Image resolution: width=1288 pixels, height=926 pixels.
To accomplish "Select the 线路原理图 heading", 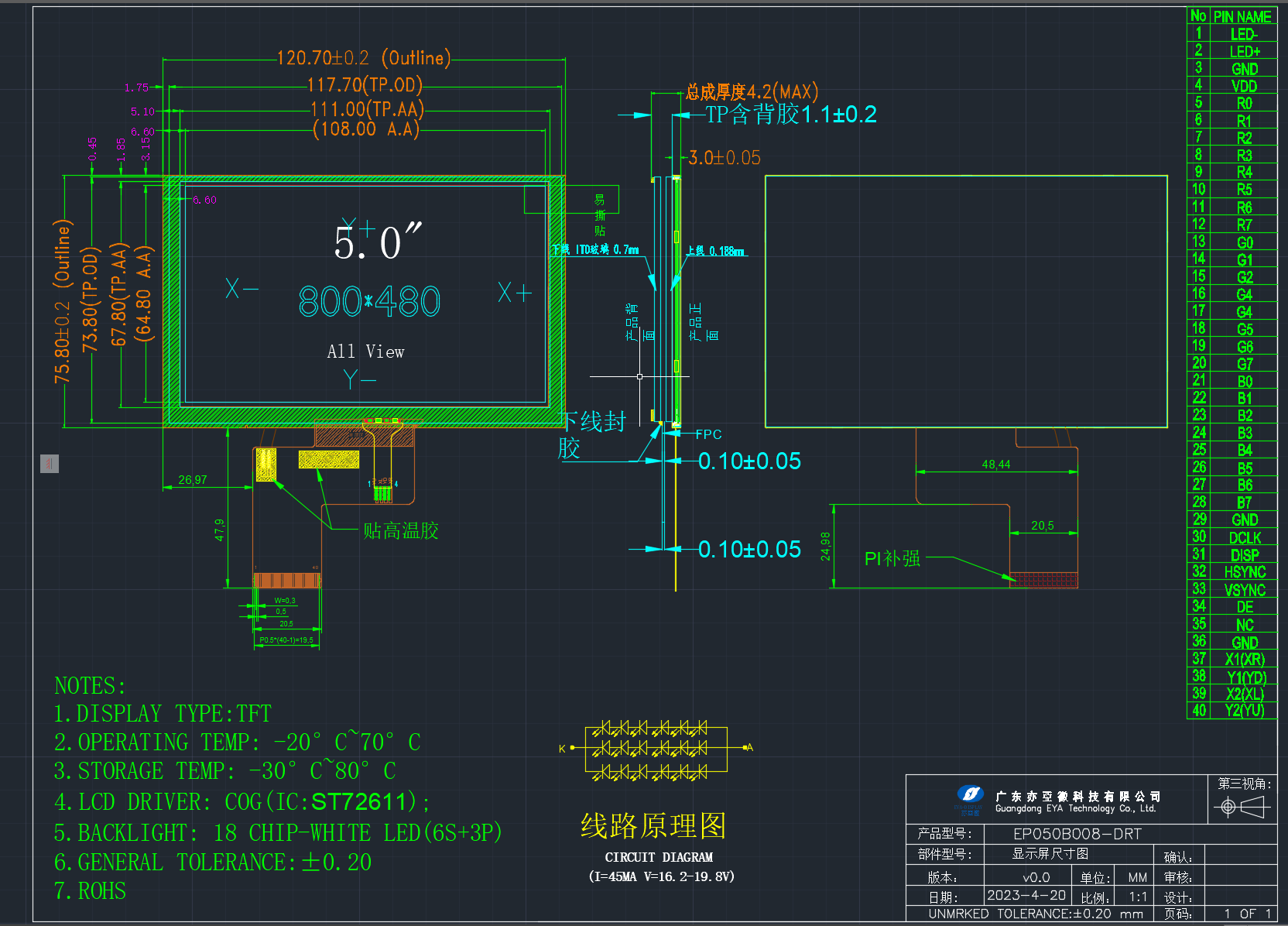I will [x=654, y=826].
